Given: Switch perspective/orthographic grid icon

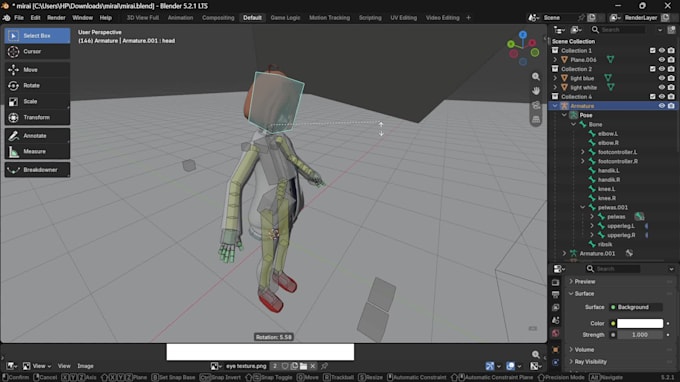Looking at the screenshot, I should pyautogui.click(x=536, y=119).
